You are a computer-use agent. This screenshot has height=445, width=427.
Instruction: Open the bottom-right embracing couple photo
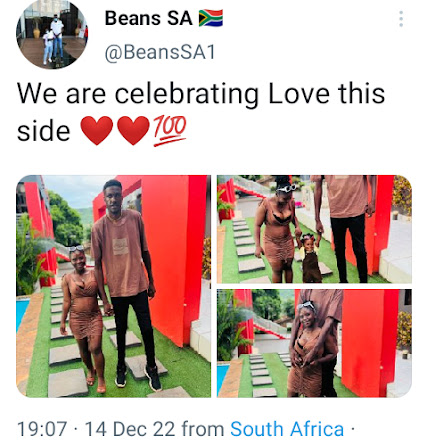[314, 343]
